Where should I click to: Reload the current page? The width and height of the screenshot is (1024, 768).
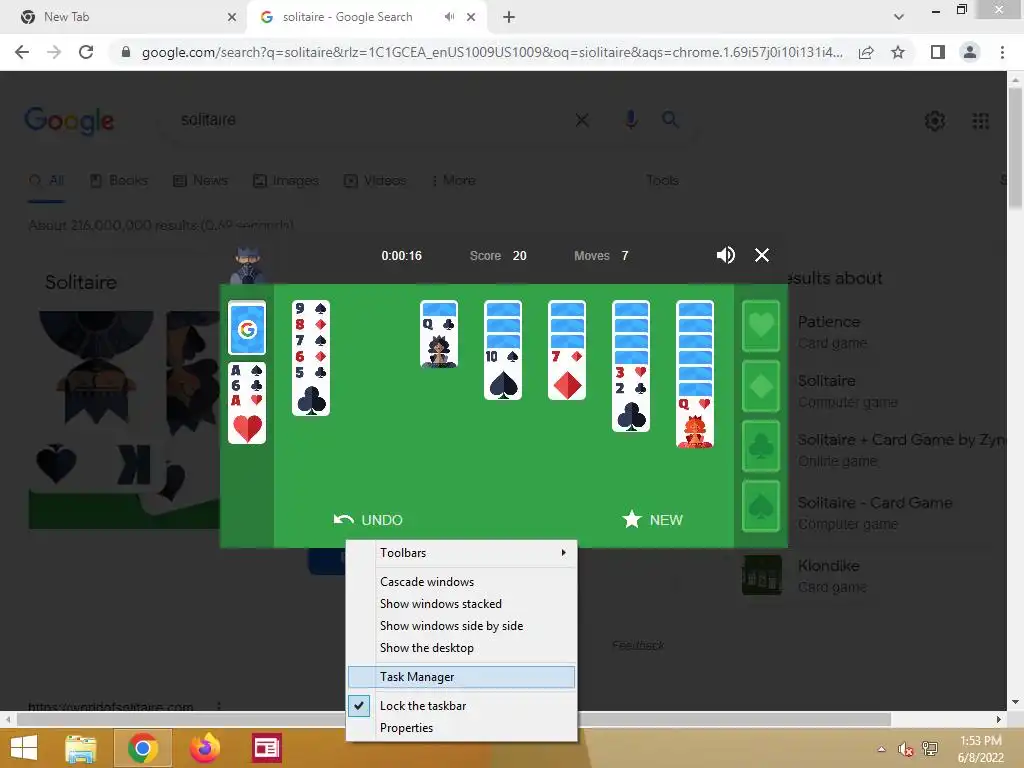[86, 52]
